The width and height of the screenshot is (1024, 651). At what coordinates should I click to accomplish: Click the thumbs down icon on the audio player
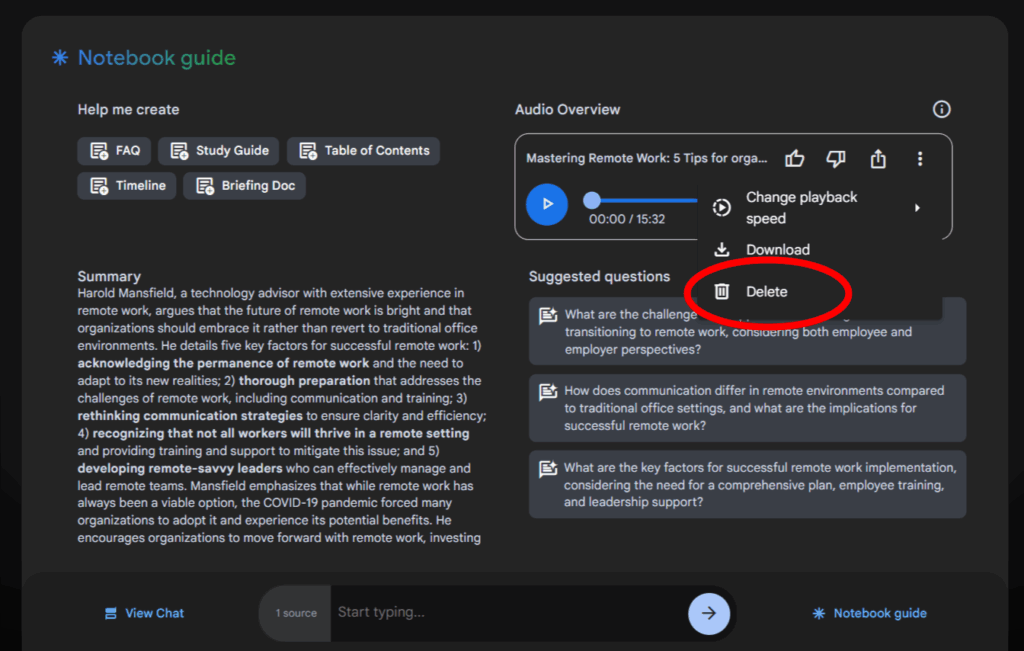pyautogui.click(x=836, y=158)
